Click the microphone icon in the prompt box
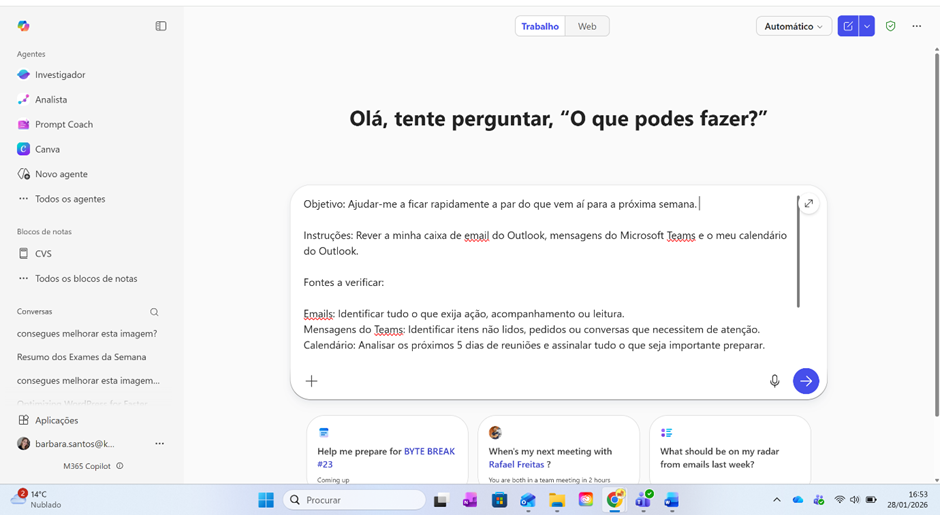 pyautogui.click(x=774, y=381)
